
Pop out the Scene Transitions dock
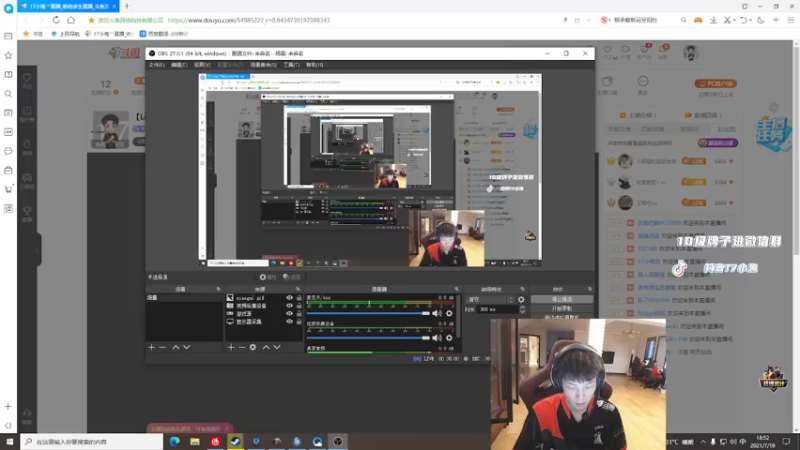(x=522, y=289)
